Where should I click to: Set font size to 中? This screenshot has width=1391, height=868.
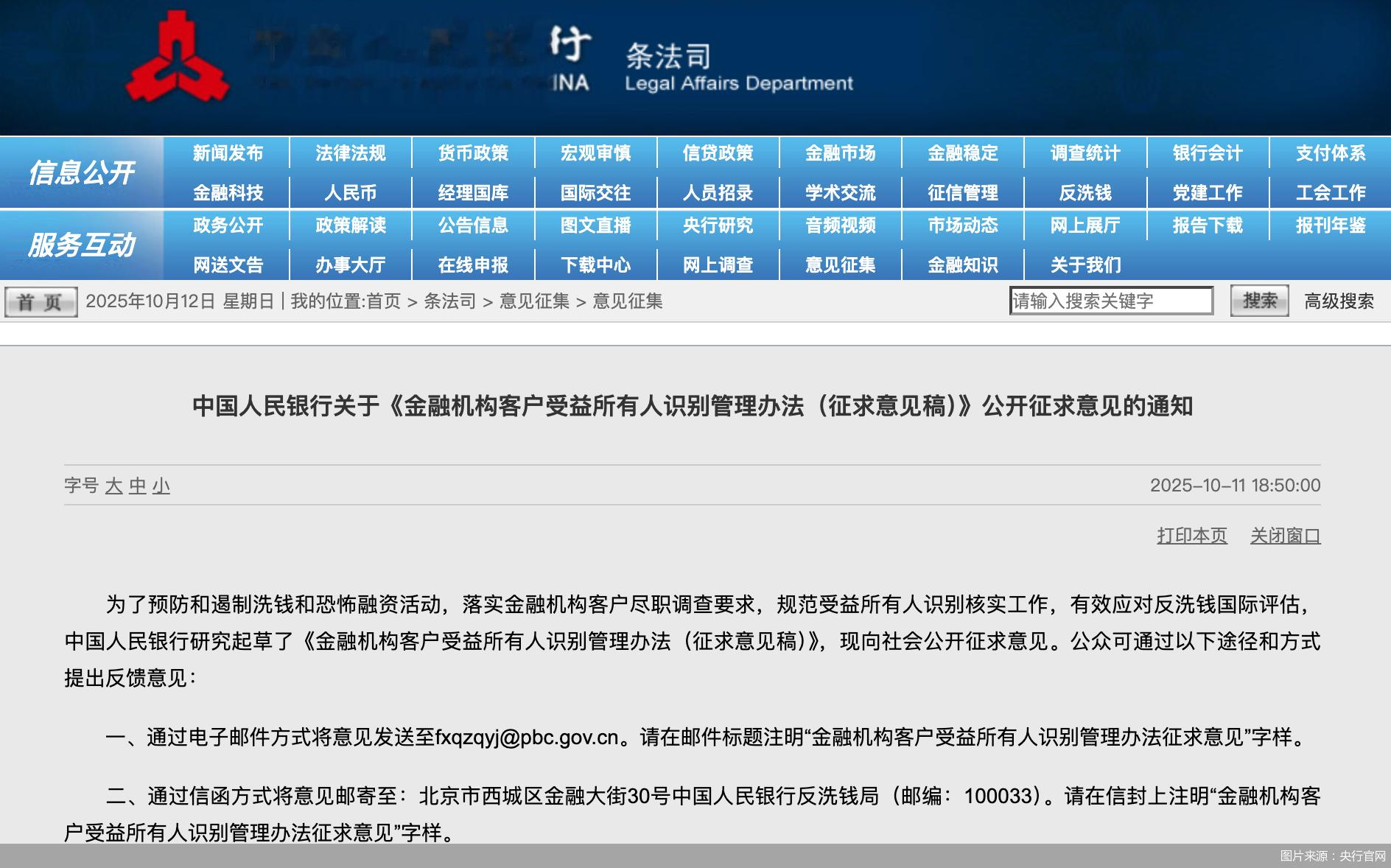tap(137, 486)
